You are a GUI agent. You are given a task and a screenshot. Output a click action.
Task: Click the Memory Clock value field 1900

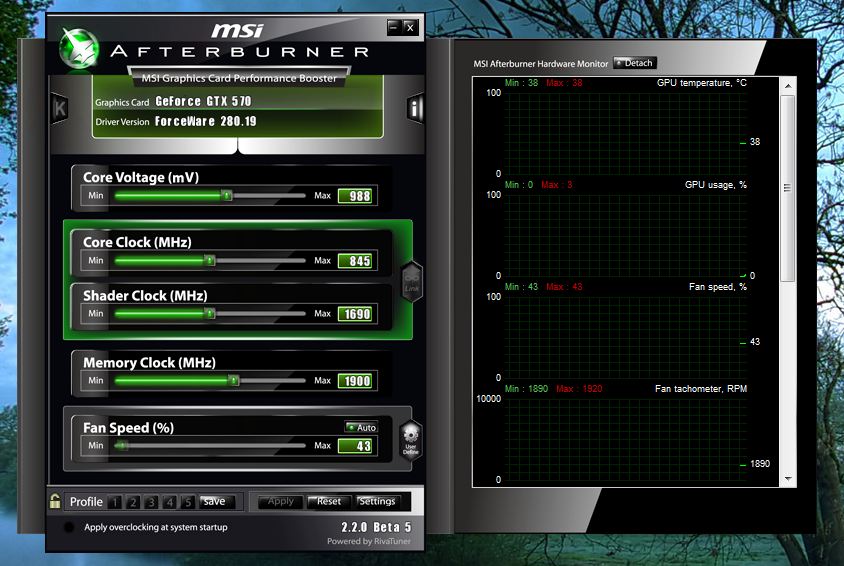point(355,381)
